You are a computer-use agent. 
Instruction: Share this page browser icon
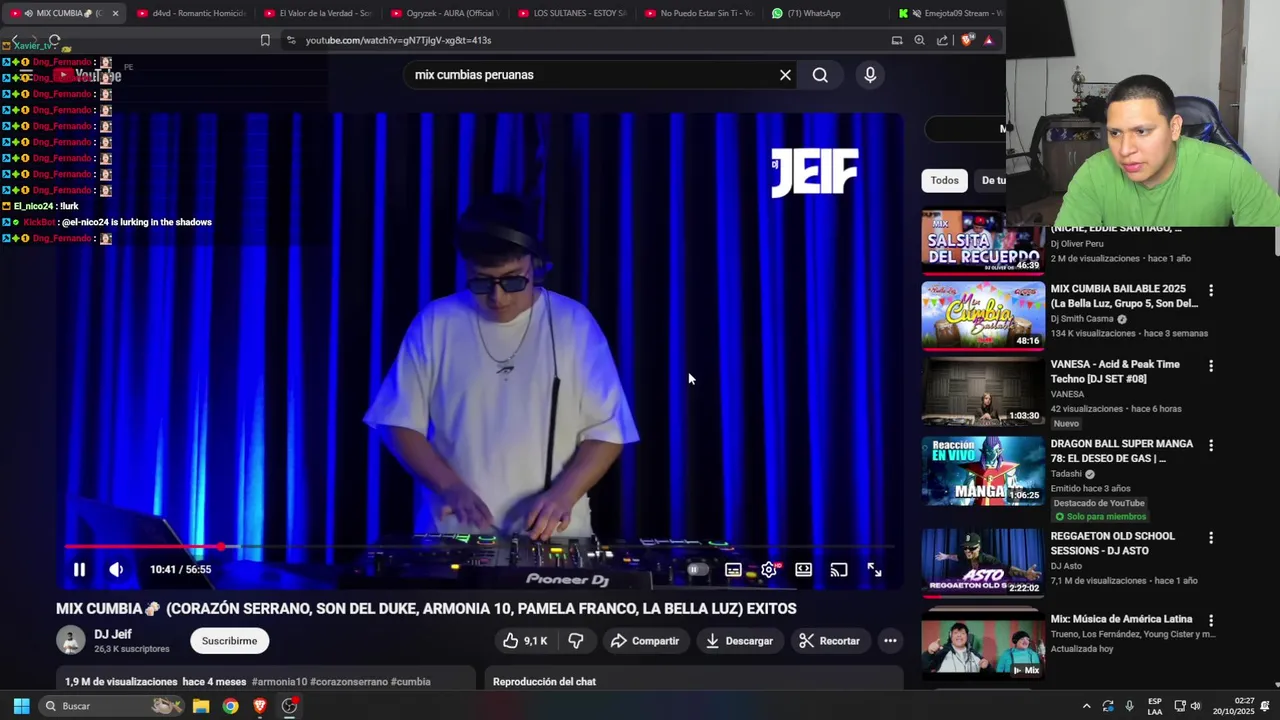942,40
